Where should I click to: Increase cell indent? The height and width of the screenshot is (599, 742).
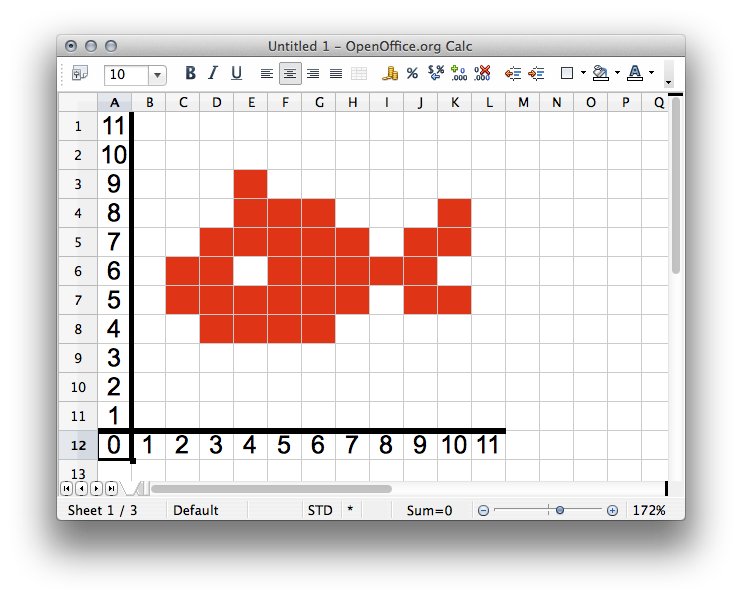pos(536,73)
